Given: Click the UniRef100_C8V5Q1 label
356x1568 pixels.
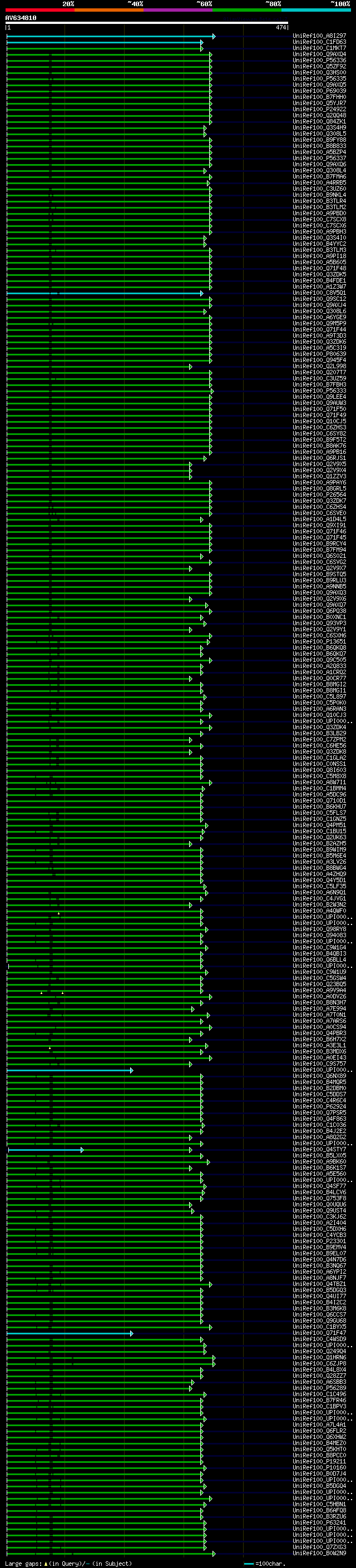Looking at the screenshot, I should coord(319,293).
